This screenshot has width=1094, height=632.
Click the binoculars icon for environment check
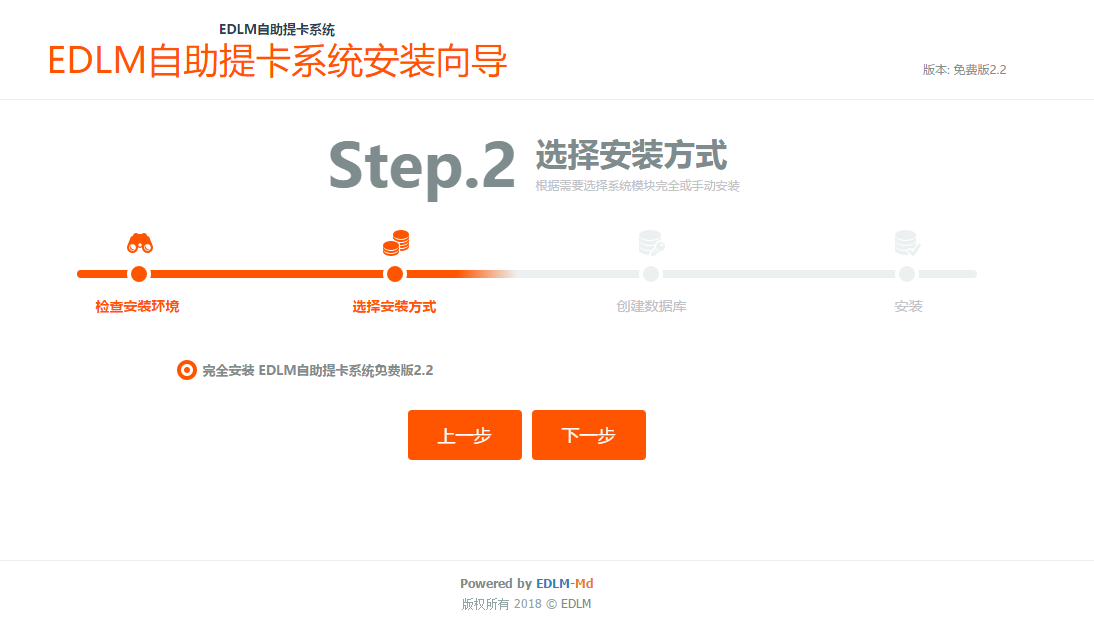(x=140, y=243)
